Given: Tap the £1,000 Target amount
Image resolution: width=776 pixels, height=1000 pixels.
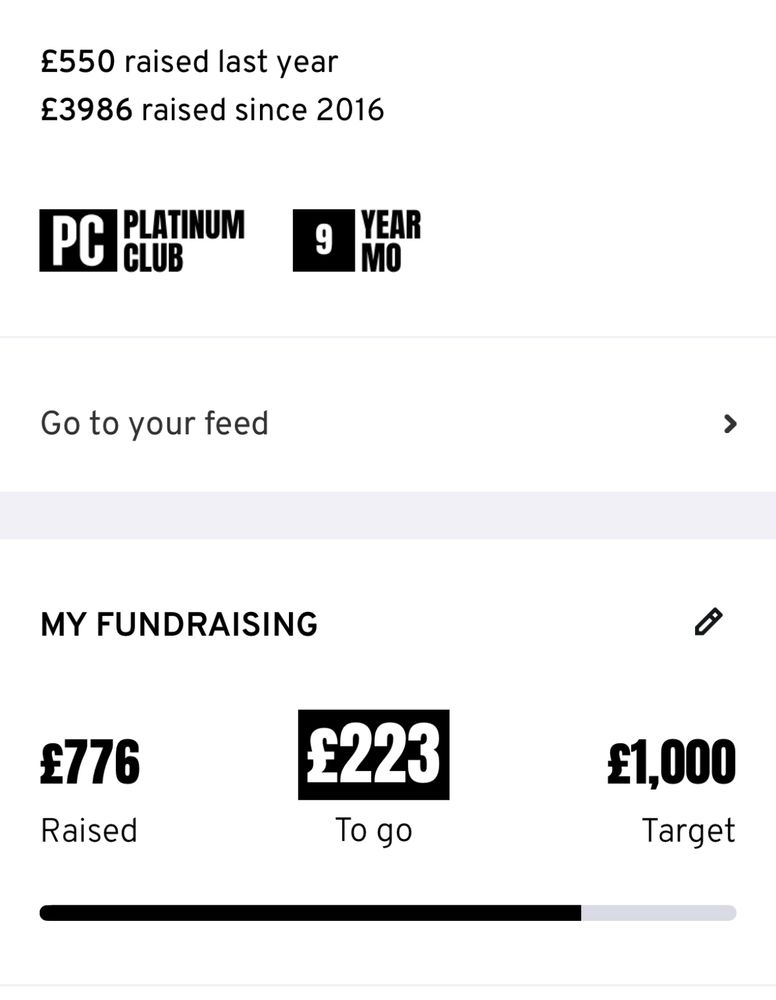Looking at the screenshot, I should 671,761.
